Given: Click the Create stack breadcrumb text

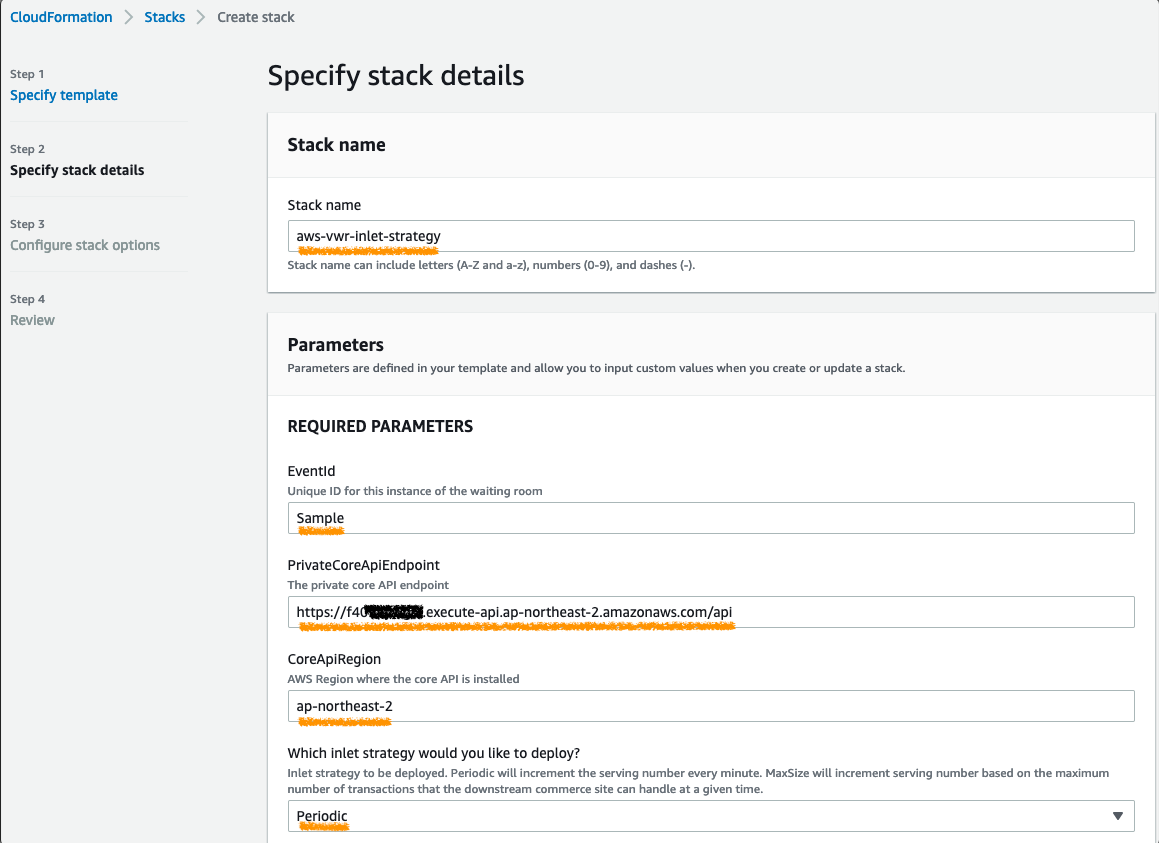Looking at the screenshot, I should pos(256,17).
